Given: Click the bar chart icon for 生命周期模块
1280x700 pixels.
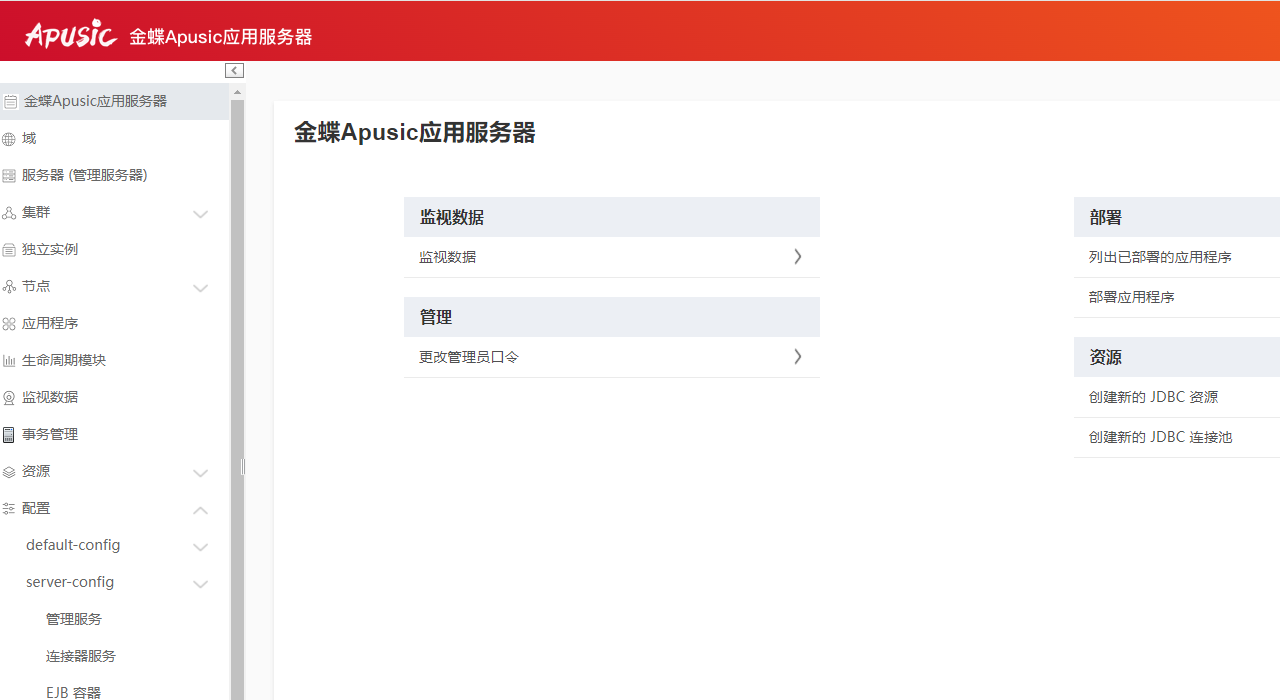Looking at the screenshot, I should [x=9, y=361].
